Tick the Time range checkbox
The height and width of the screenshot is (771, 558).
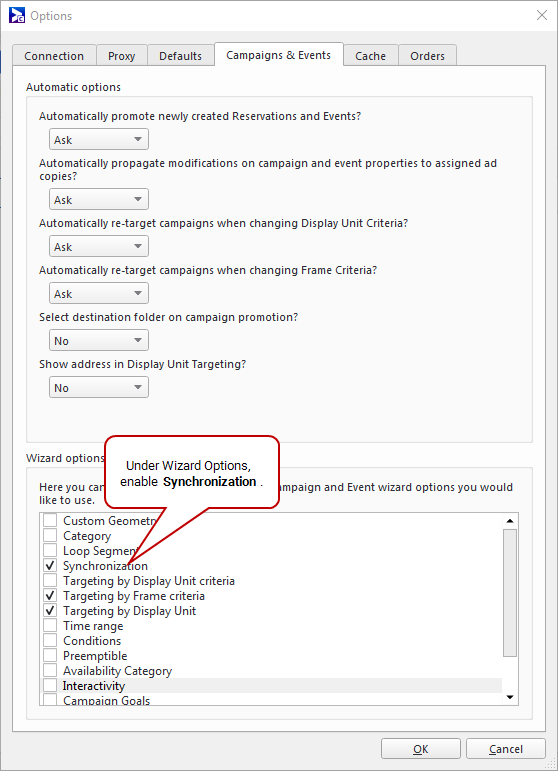click(50, 626)
